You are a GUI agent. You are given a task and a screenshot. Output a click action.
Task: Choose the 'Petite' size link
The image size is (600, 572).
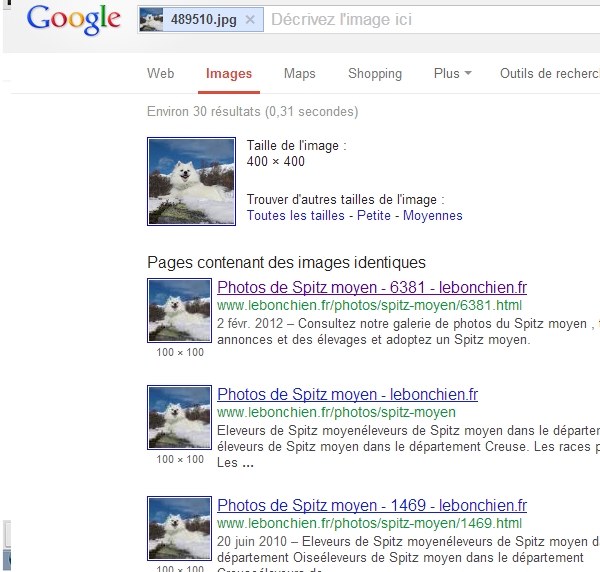pos(373,215)
